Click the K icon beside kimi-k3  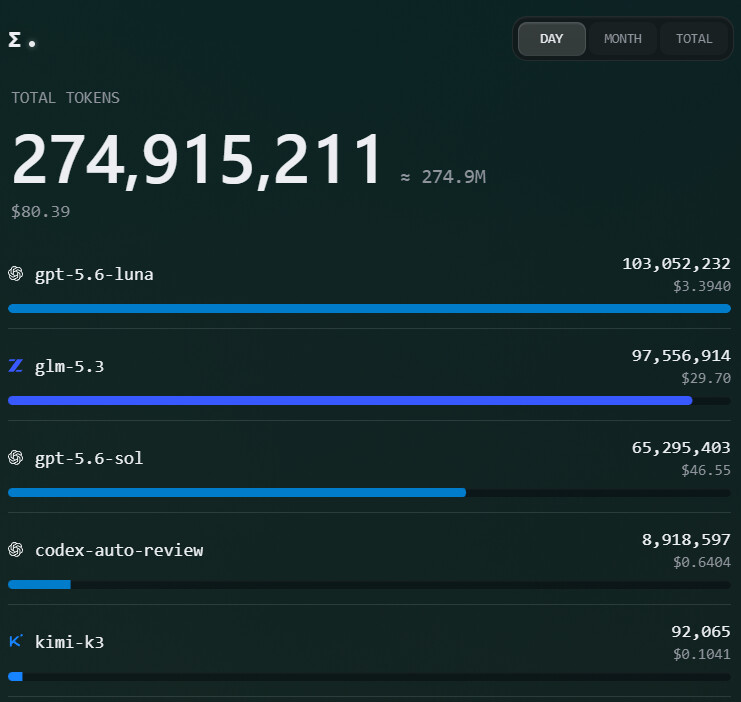point(16,641)
